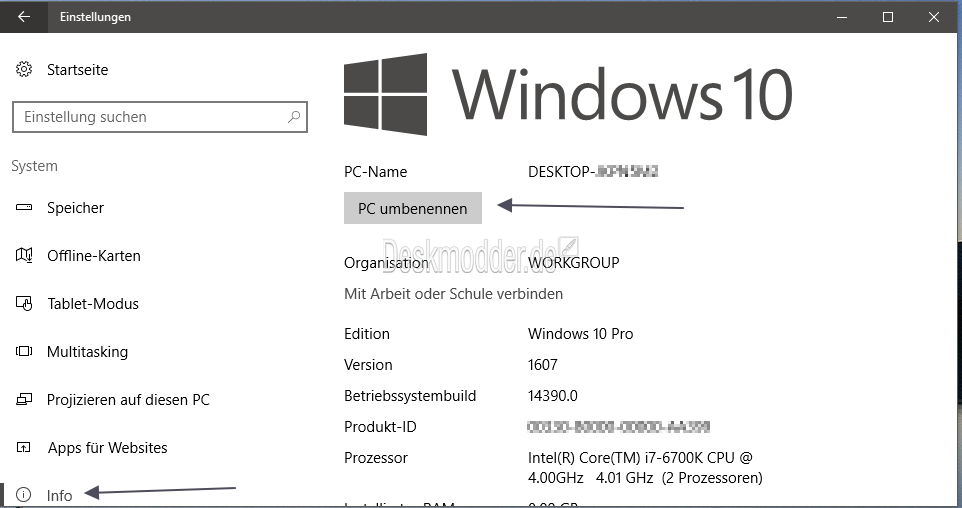The image size is (962, 508).
Task: Select the Multitasking icon
Action: 24,351
